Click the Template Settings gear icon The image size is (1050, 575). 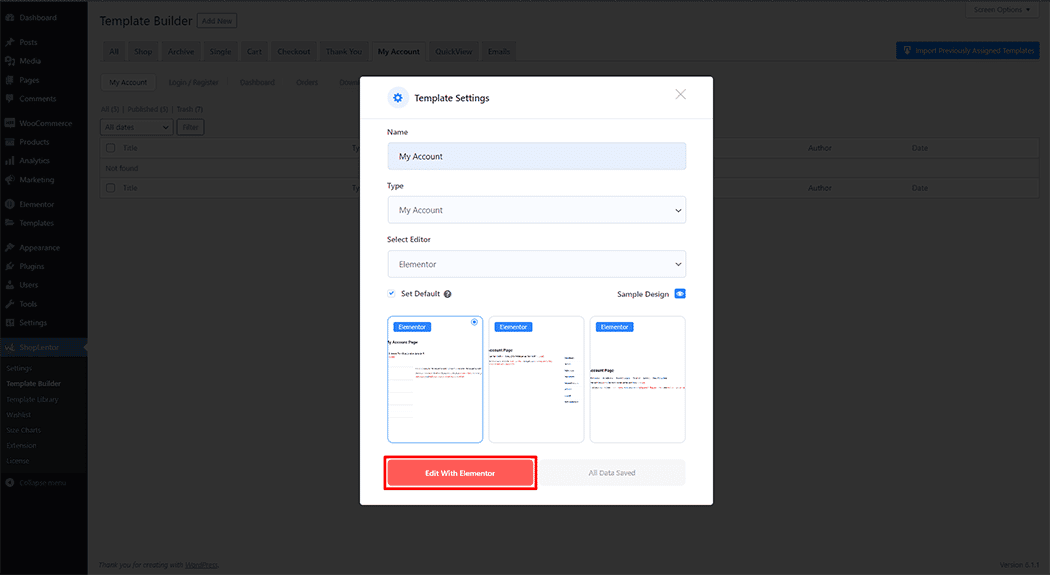tap(398, 98)
